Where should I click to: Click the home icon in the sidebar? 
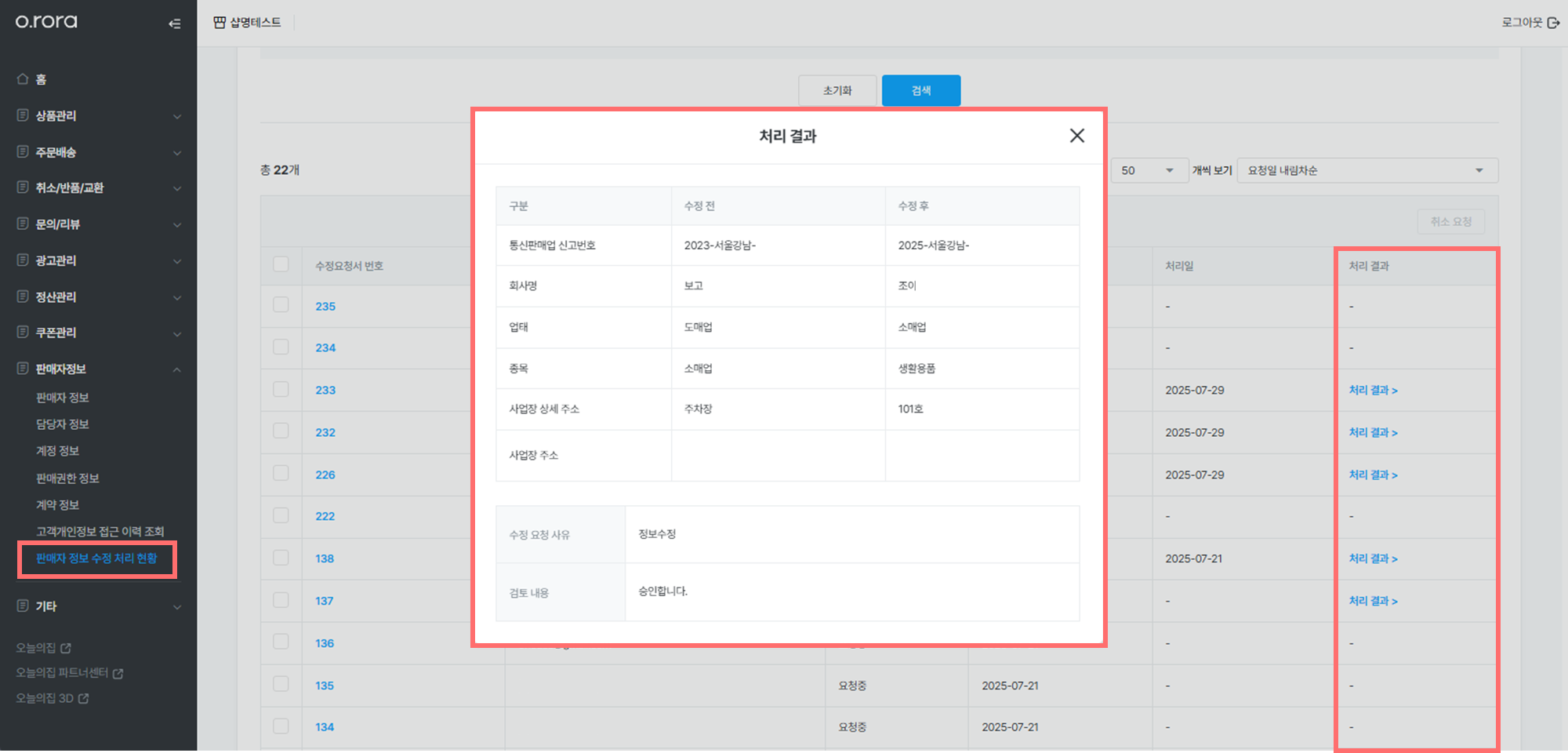point(23,78)
